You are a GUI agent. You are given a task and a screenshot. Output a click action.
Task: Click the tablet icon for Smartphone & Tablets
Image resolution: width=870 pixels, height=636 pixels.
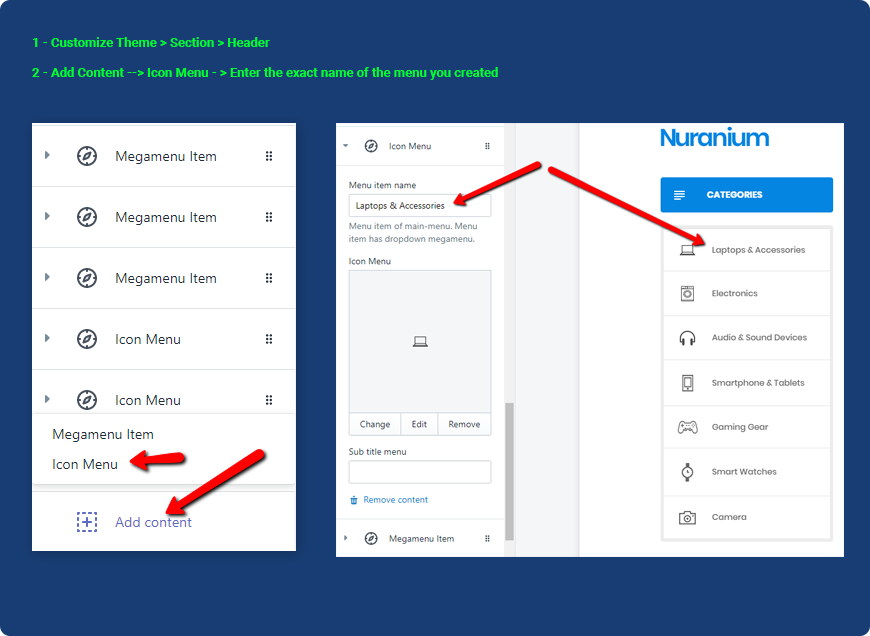click(687, 383)
